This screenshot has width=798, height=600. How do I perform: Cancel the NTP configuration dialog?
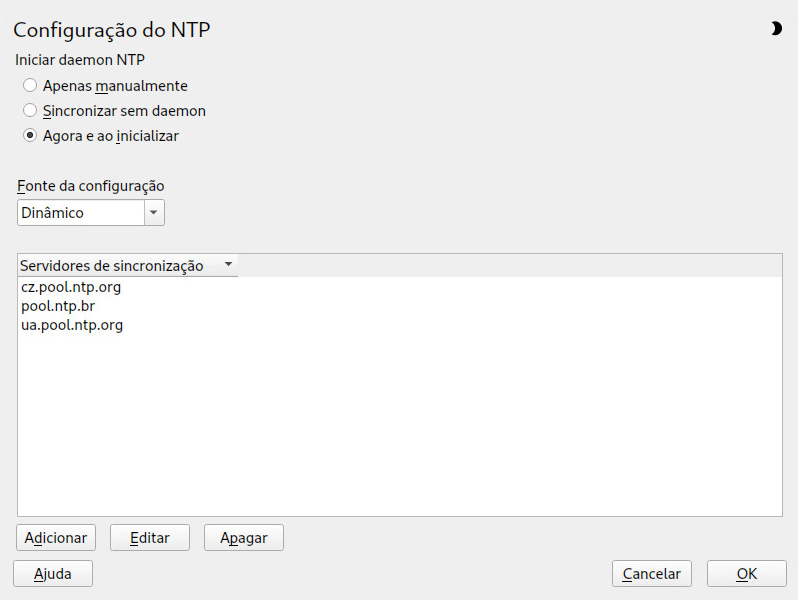tap(651, 574)
